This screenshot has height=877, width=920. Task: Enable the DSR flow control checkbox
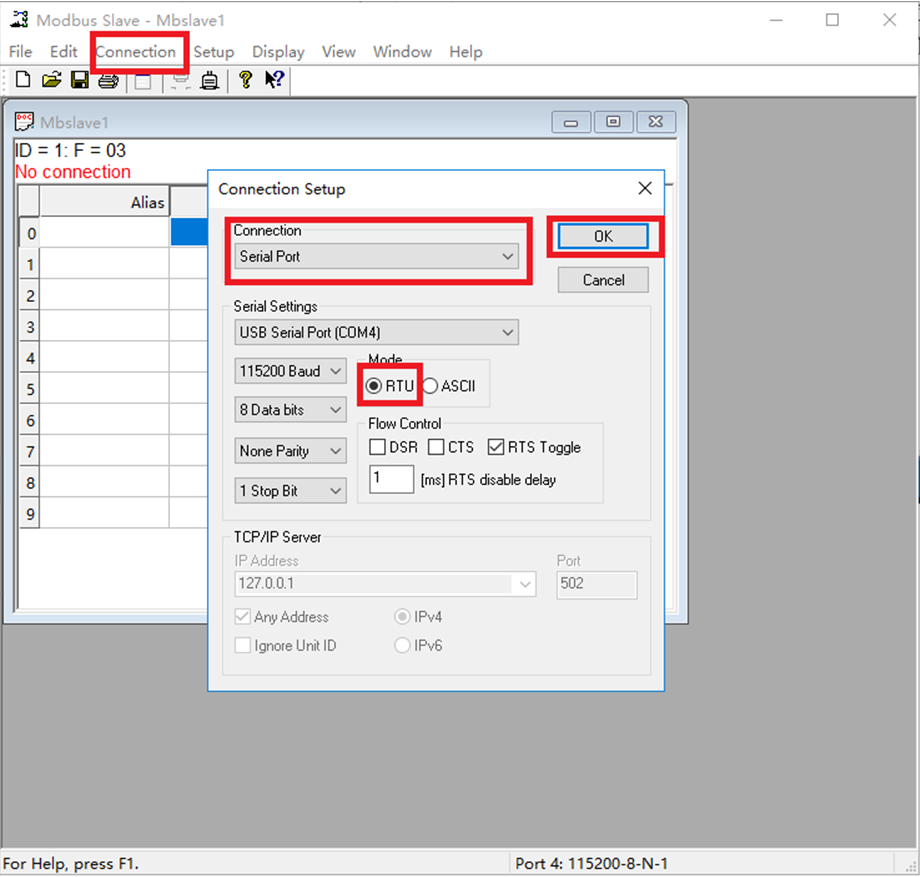tap(378, 447)
